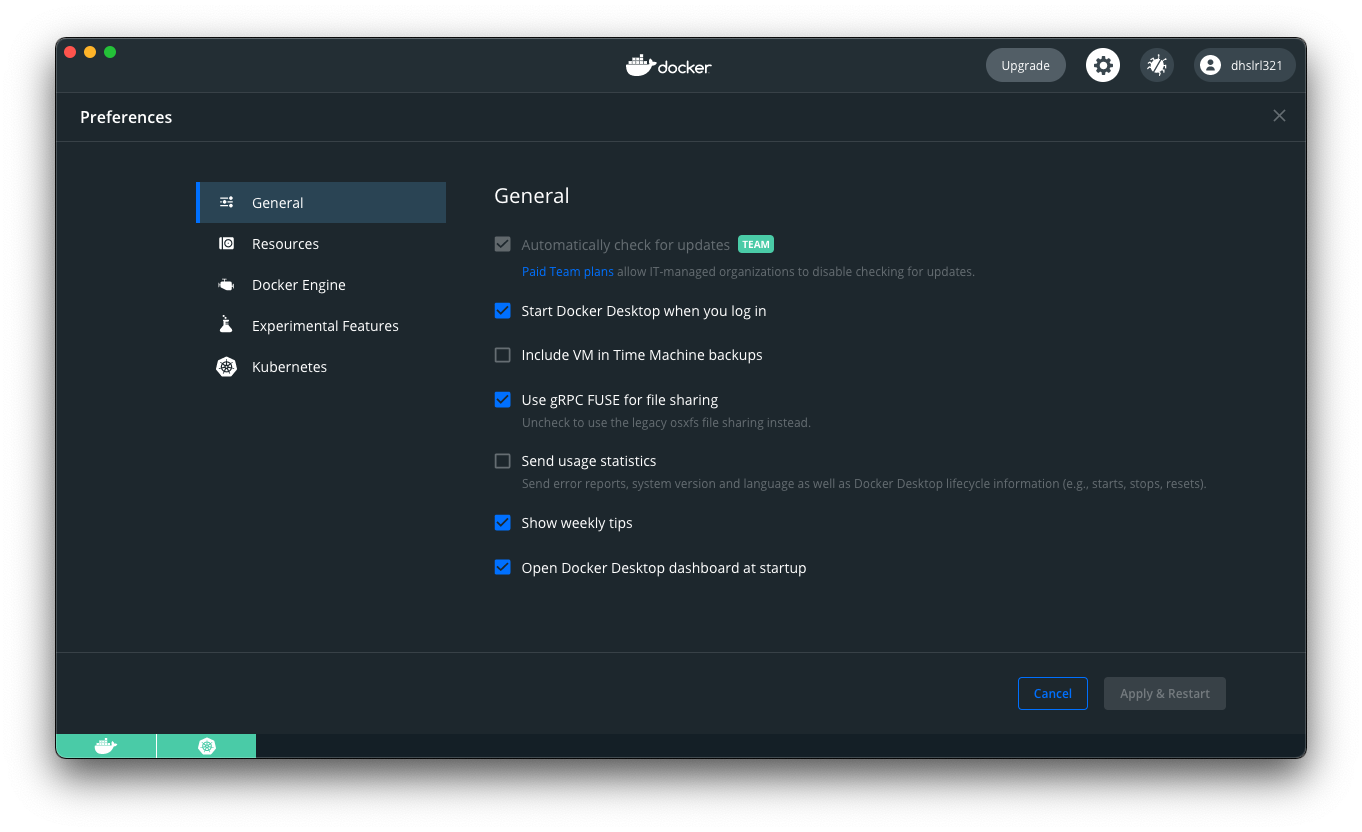Screen dimensions: 1362x832
Task: Click the Experimental Features flask icon
Action: click(x=227, y=325)
